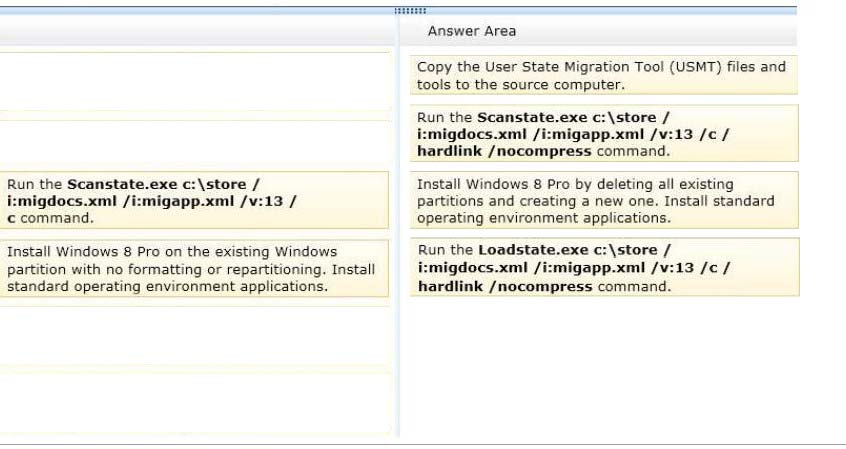Click the empty slot just below the left install step
This screenshot has width=846, height=449.
point(194,336)
